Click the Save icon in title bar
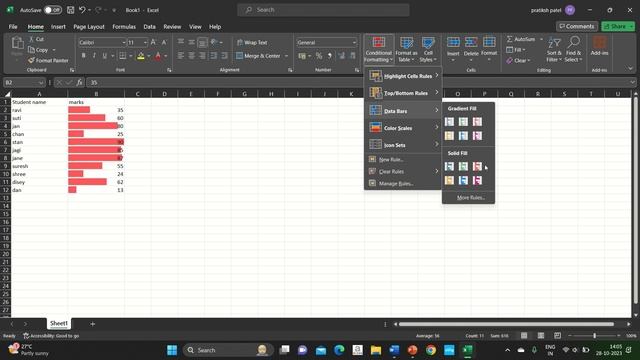 (70, 10)
